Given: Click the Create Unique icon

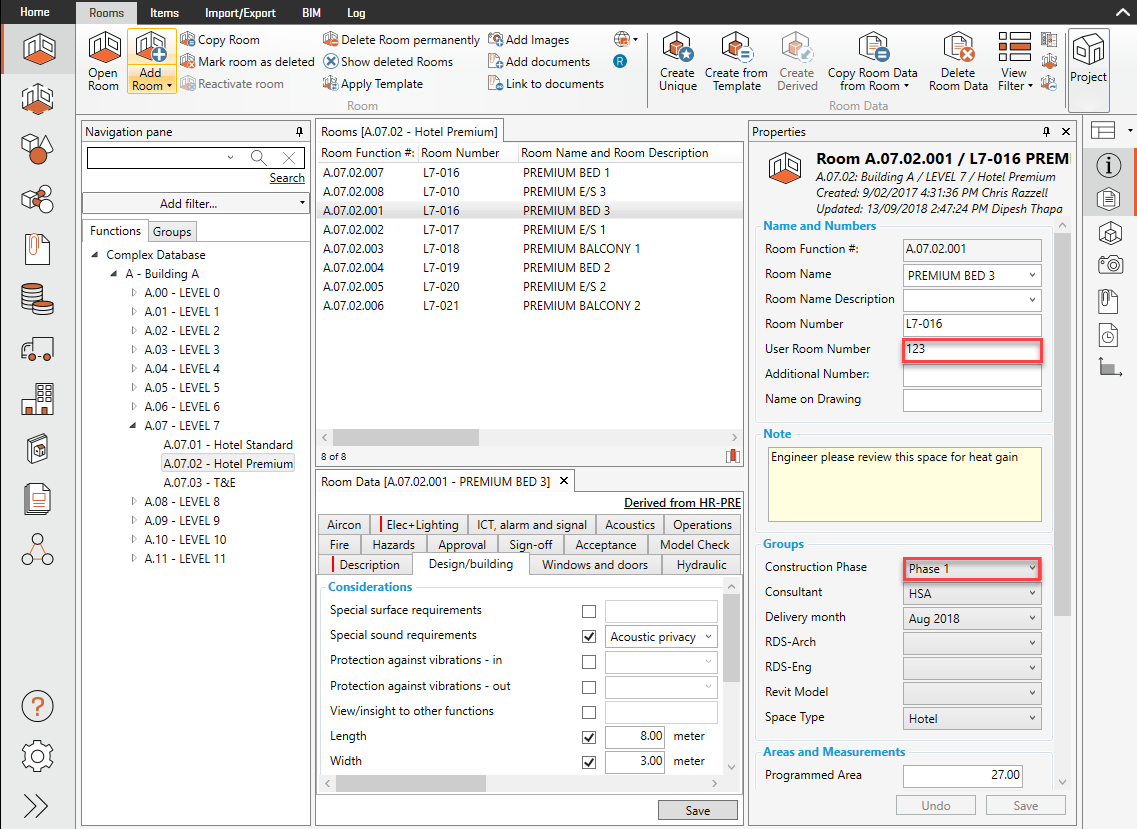Looking at the screenshot, I should (677, 48).
